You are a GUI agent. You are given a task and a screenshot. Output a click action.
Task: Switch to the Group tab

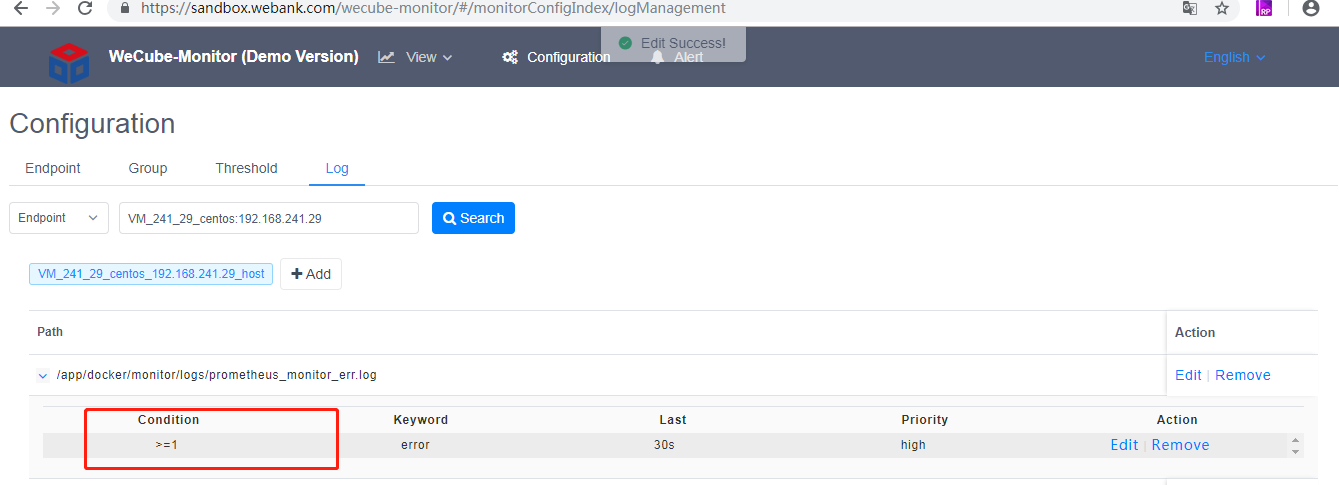point(148,168)
